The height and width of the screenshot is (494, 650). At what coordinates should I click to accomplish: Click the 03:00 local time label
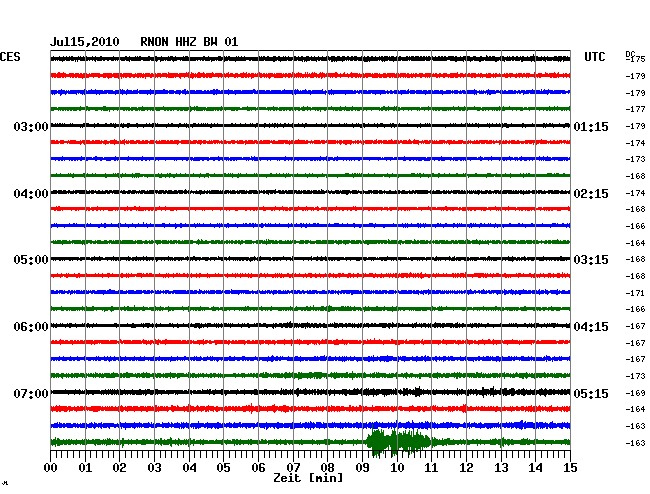31,126
